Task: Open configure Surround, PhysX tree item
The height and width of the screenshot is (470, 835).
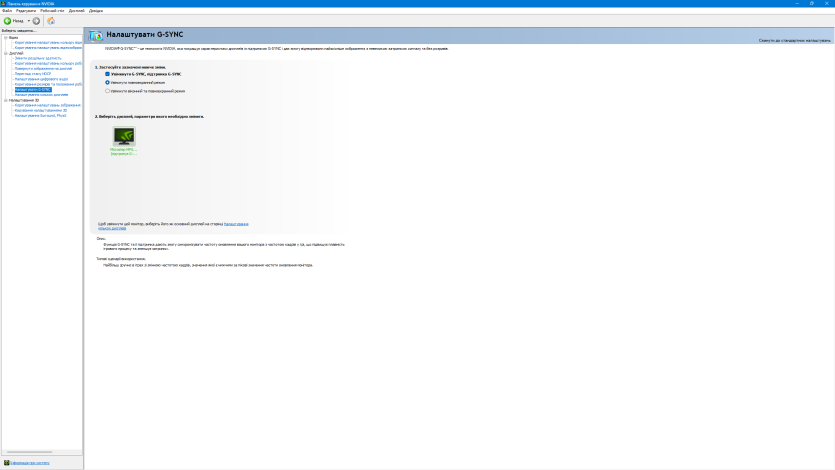Action: 40,116
